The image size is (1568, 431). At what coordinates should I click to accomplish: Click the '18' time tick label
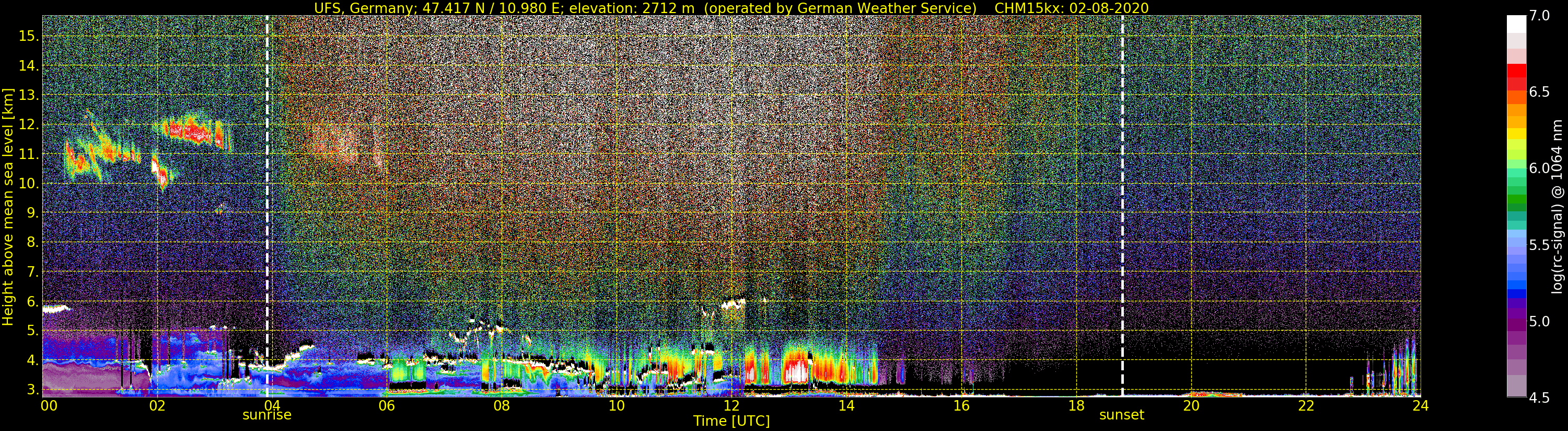(1076, 406)
